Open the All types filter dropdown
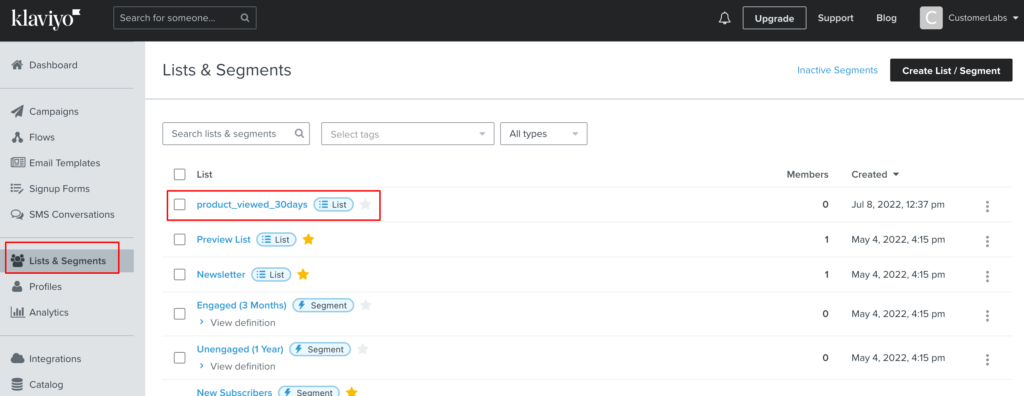The width and height of the screenshot is (1024, 396). (x=543, y=133)
